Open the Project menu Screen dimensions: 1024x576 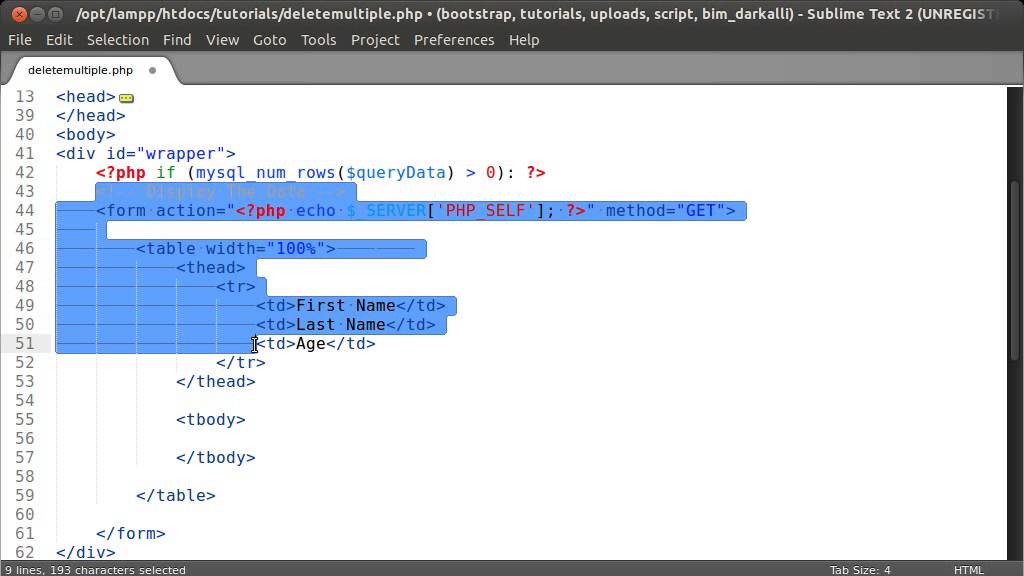pyautogui.click(x=375, y=40)
